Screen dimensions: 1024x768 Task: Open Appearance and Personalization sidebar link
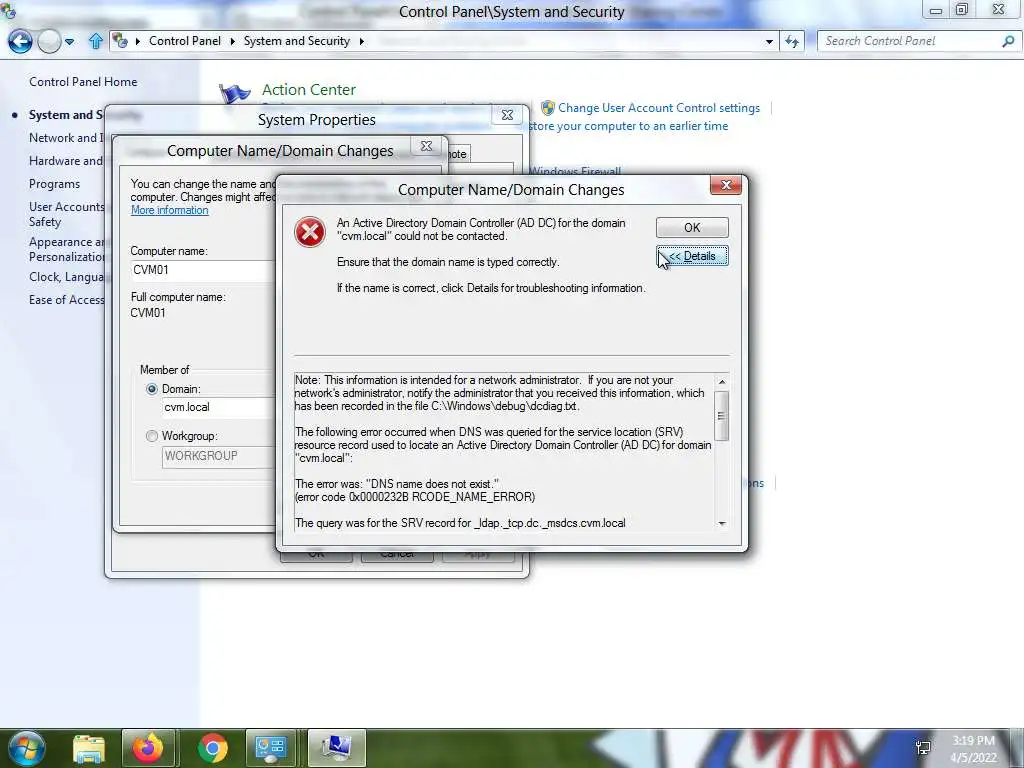click(66, 249)
